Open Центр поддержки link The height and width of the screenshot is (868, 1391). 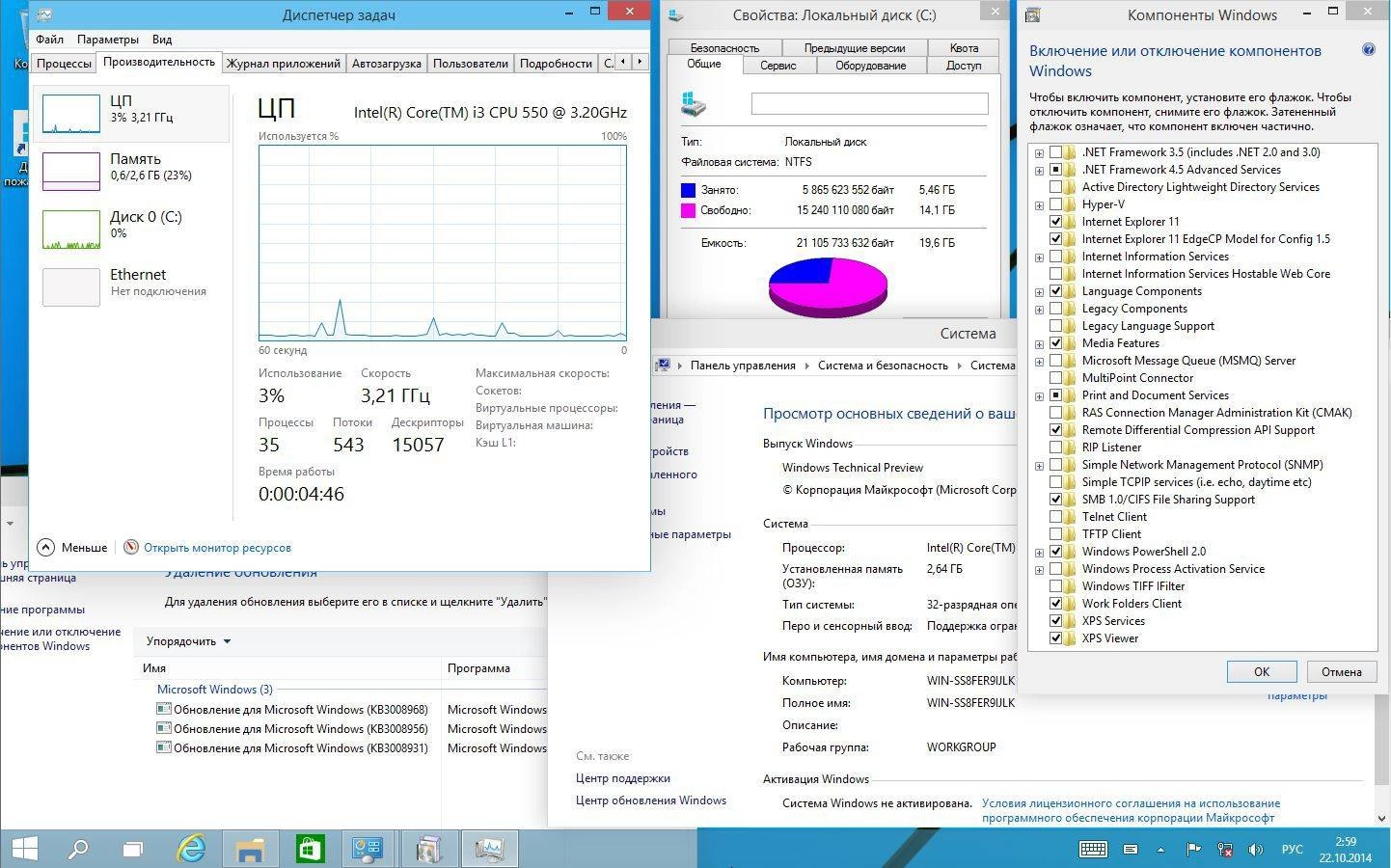(x=623, y=778)
